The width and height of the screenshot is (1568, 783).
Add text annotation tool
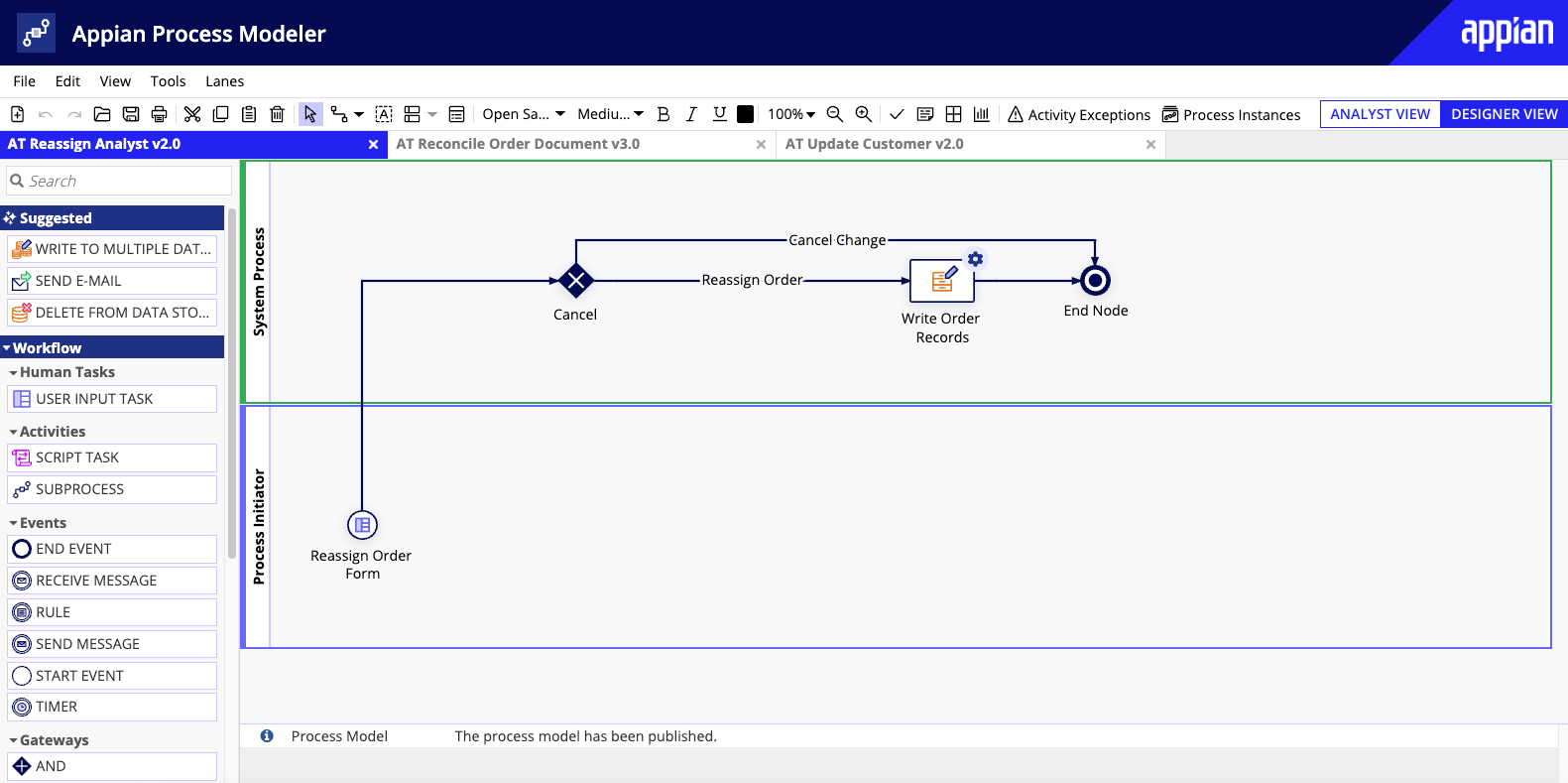click(384, 114)
